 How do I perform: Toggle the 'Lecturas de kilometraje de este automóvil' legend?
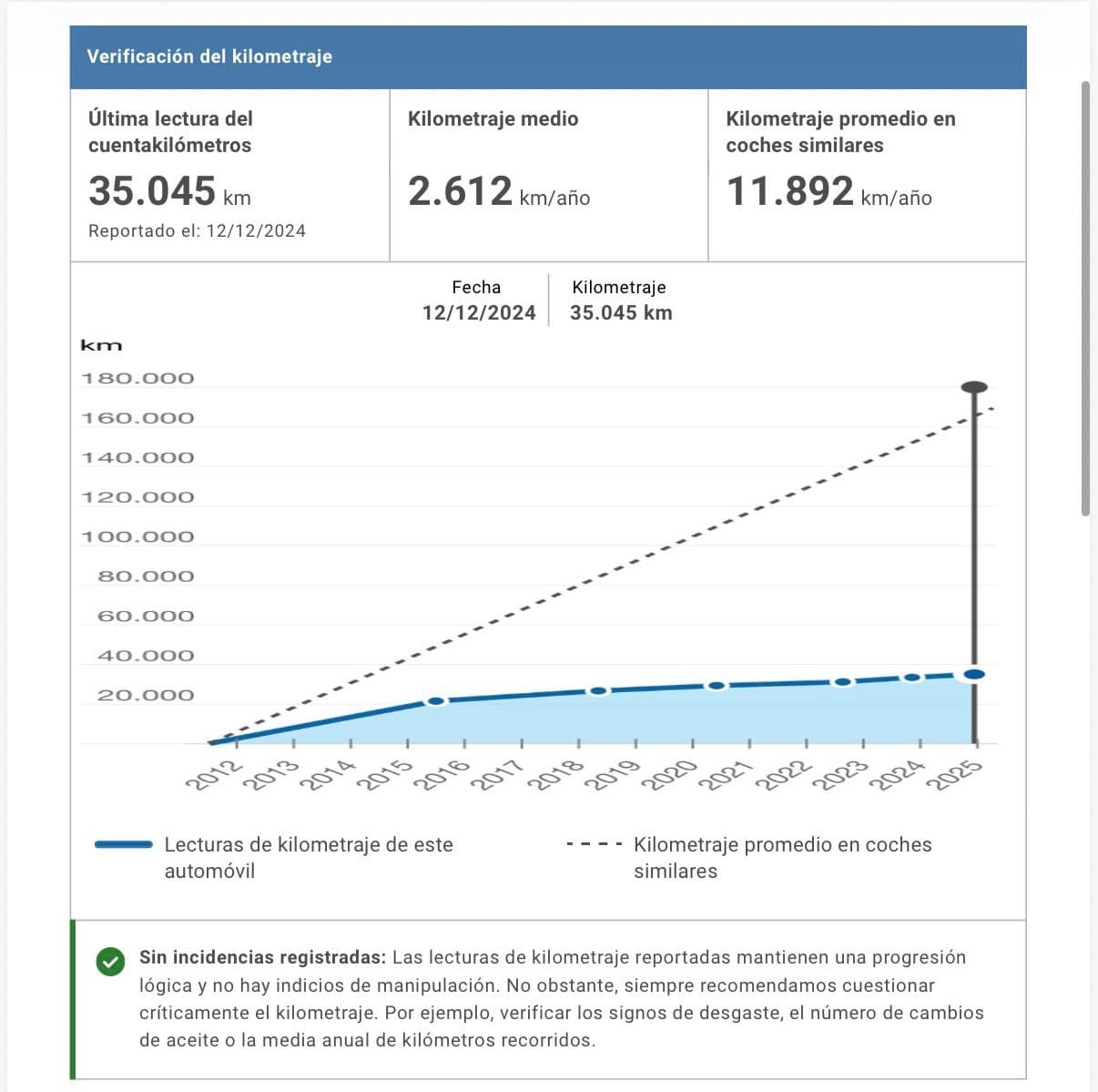click(308, 857)
